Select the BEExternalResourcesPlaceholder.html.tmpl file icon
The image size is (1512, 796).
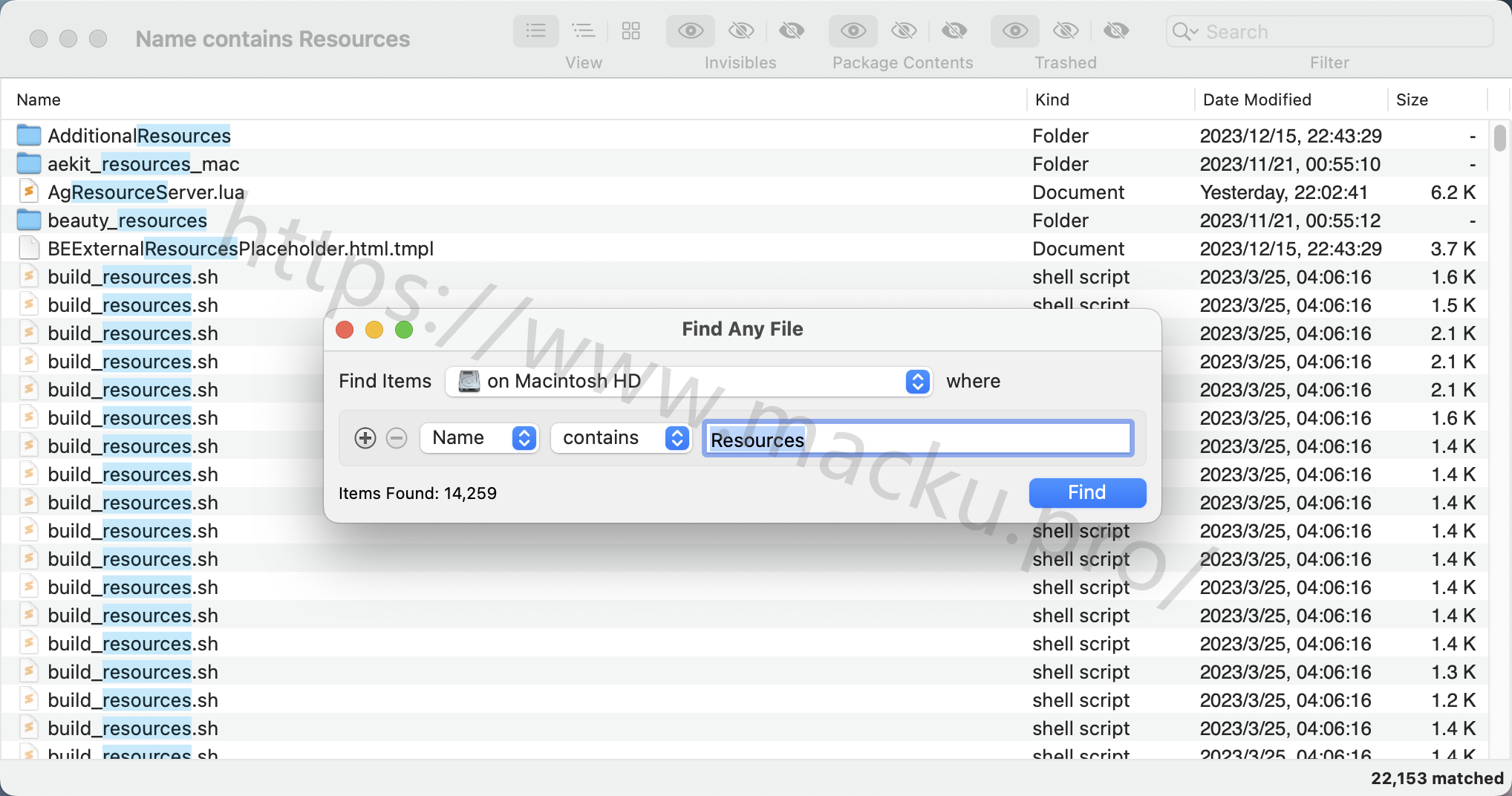pyautogui.click(x=29, y=248)
